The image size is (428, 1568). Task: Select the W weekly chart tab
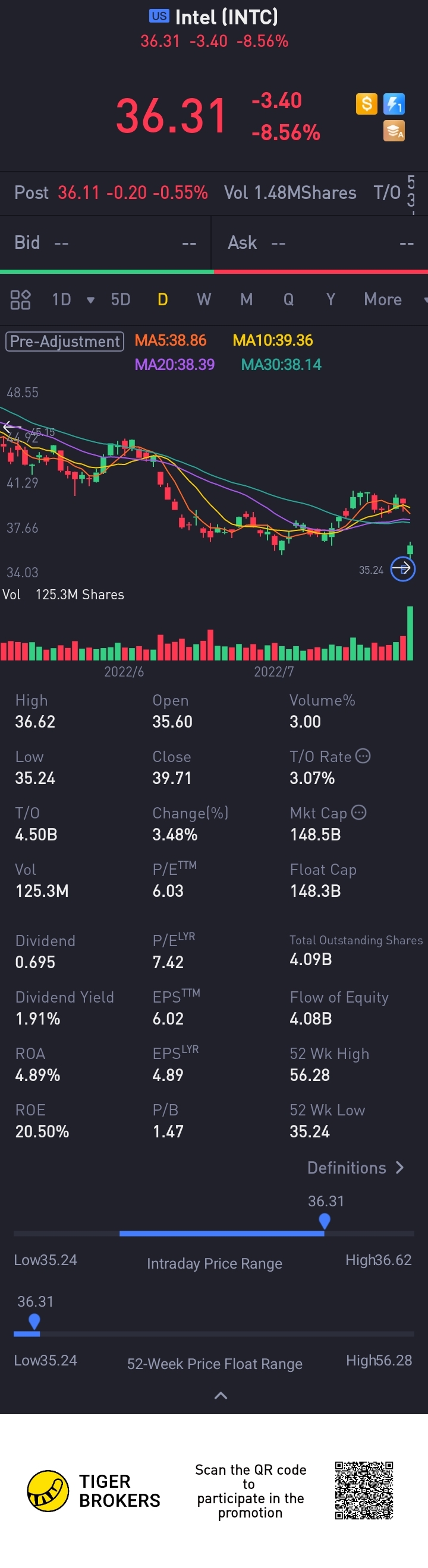[x=204, y=299]
